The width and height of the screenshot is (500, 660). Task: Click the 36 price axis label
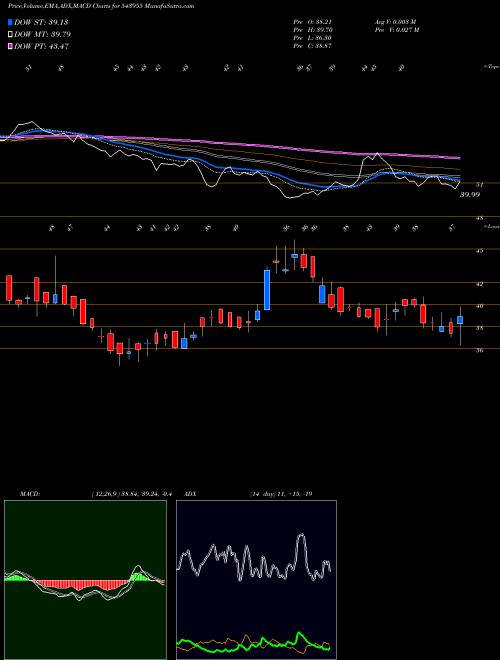coord(479,350)
